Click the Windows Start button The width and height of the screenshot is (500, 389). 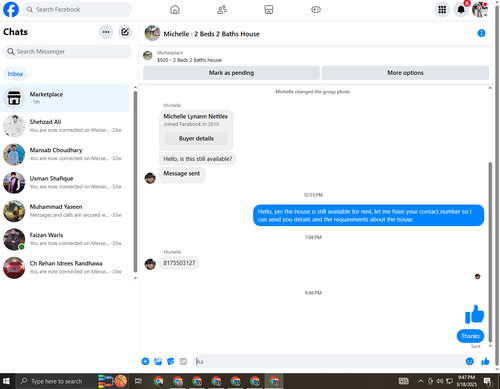6,381
